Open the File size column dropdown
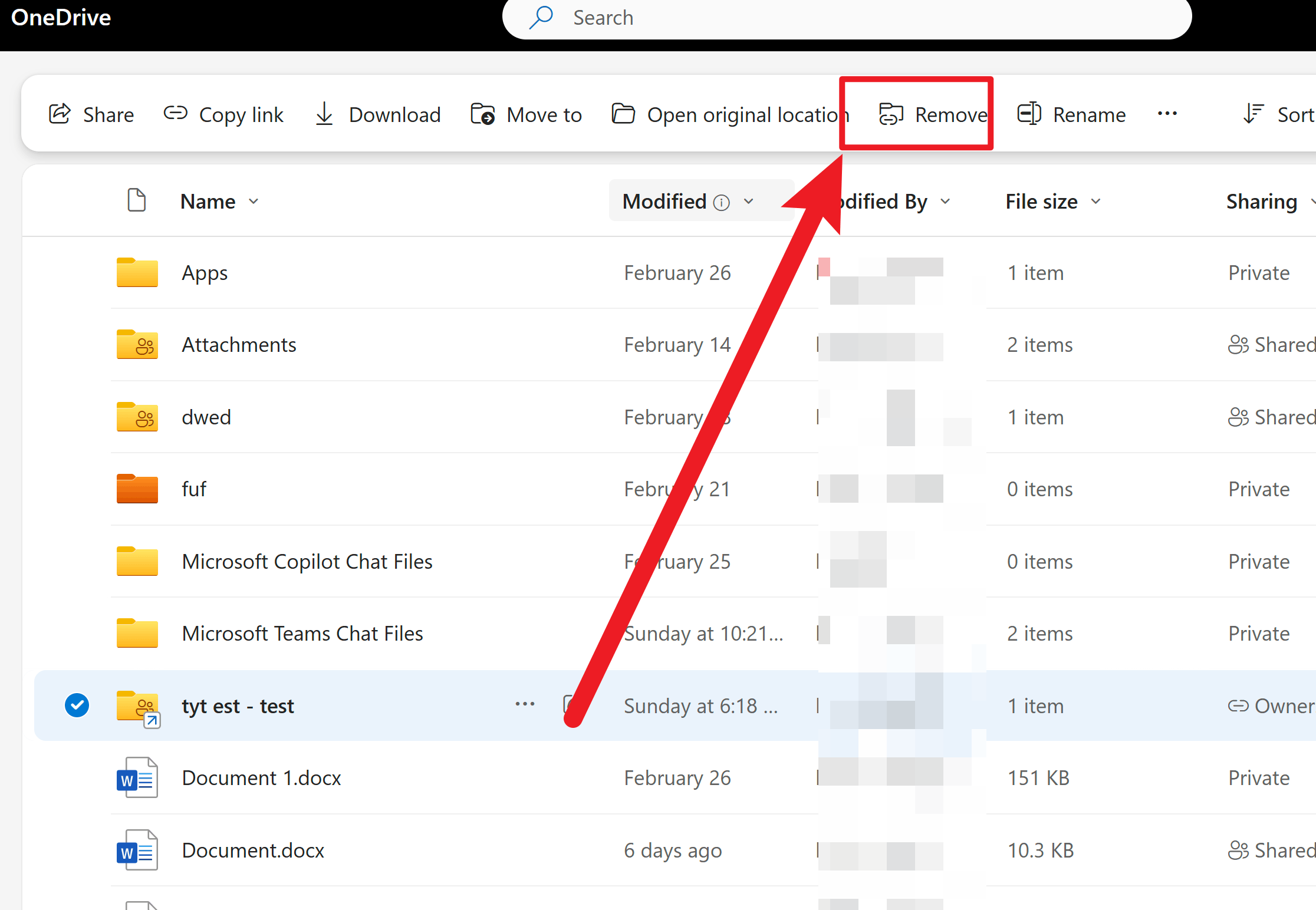 tap(1097, 201)
